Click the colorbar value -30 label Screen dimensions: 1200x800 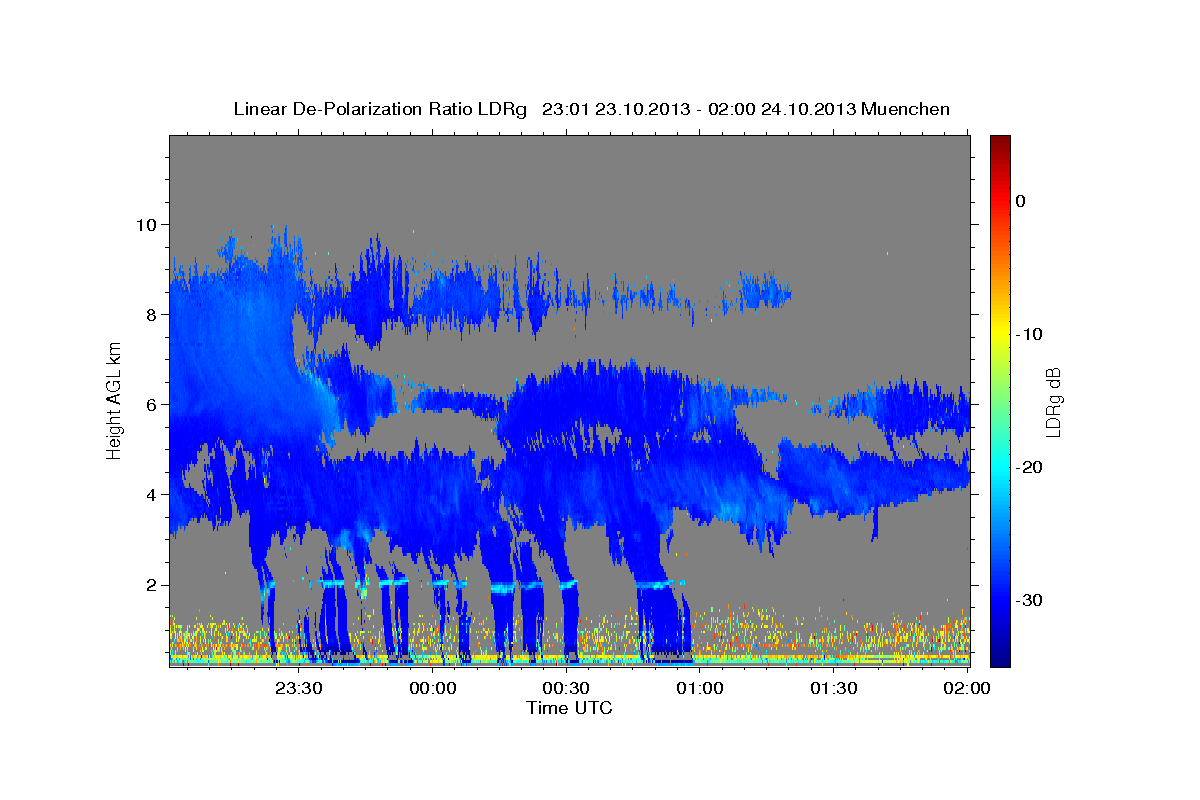point(1028,600)
